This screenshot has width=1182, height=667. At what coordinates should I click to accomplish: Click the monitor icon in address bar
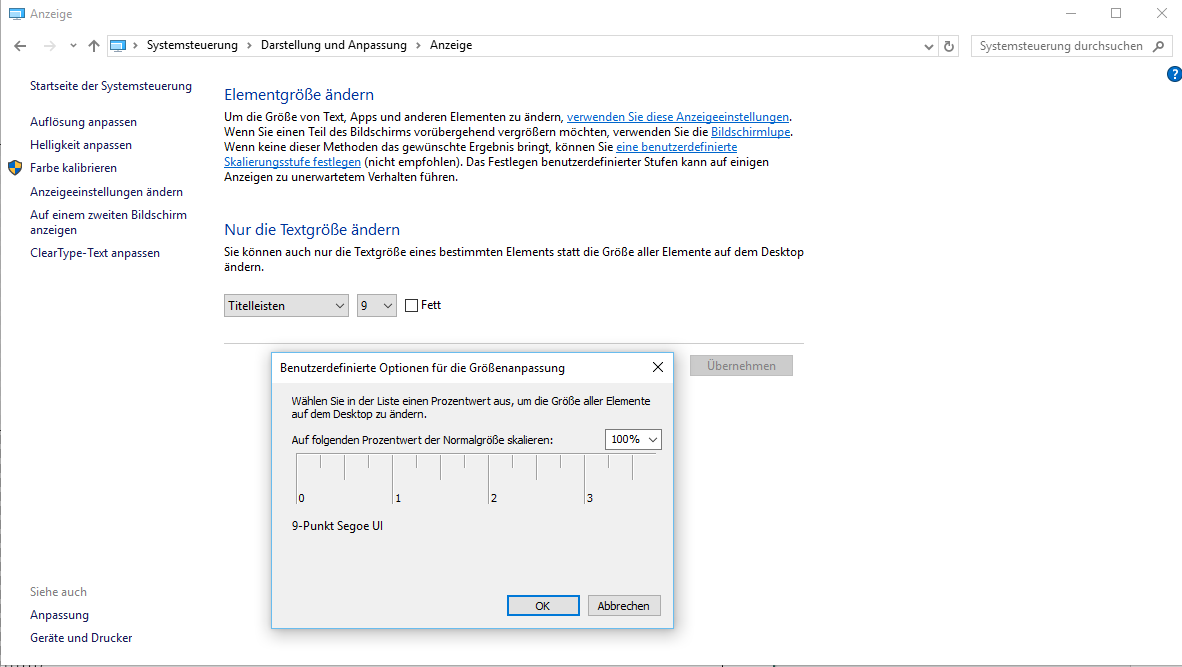[118, 45]
